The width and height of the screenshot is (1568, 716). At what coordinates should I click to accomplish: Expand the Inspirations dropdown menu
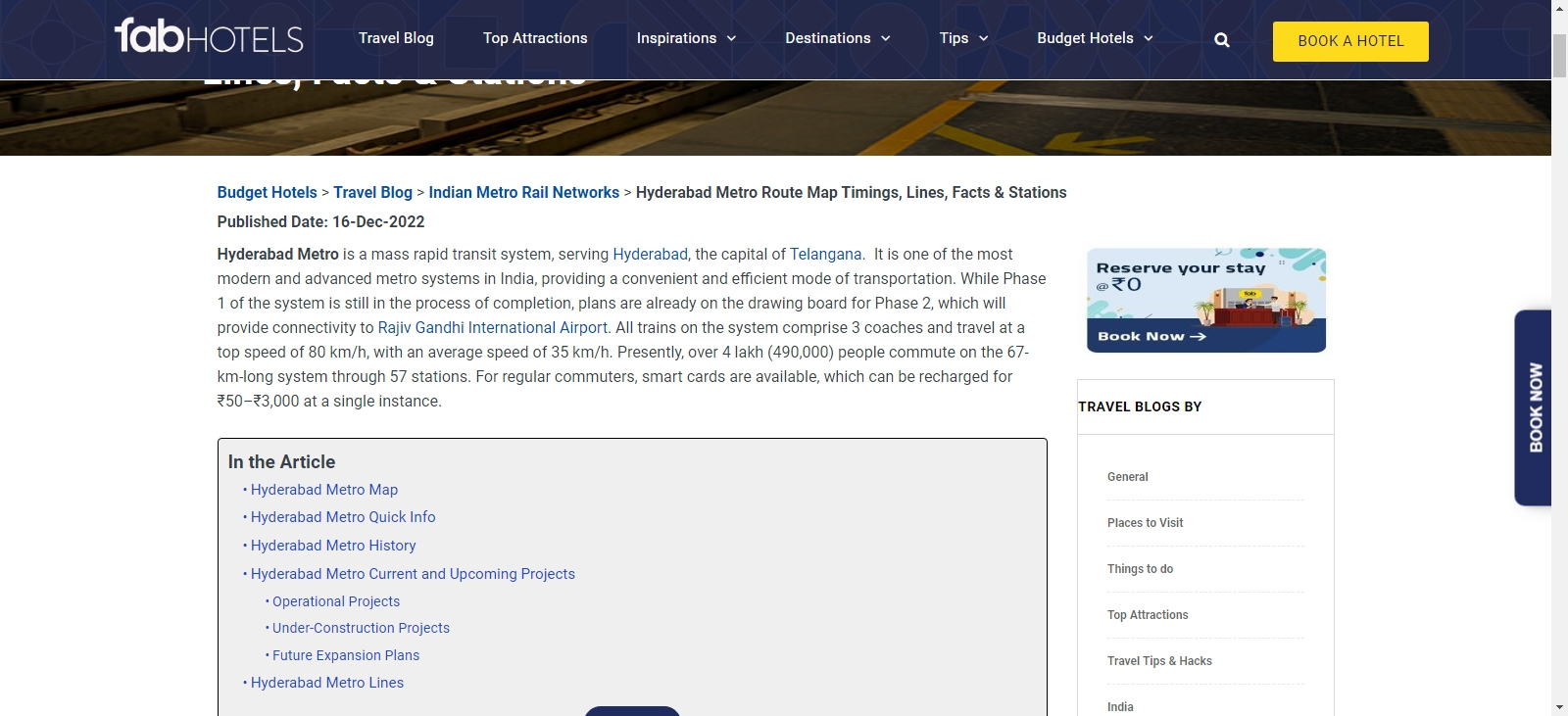coord(686,38)
